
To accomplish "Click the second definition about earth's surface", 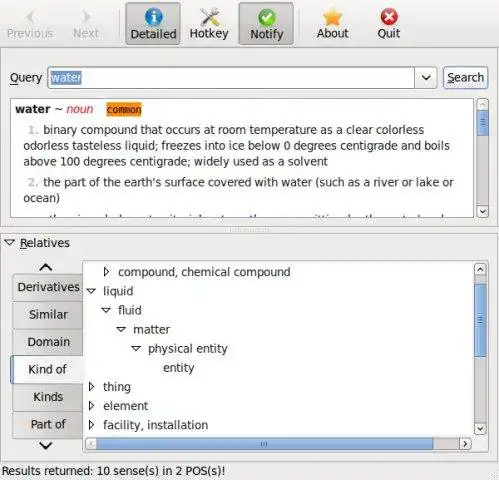I will [x=238, y=190].
